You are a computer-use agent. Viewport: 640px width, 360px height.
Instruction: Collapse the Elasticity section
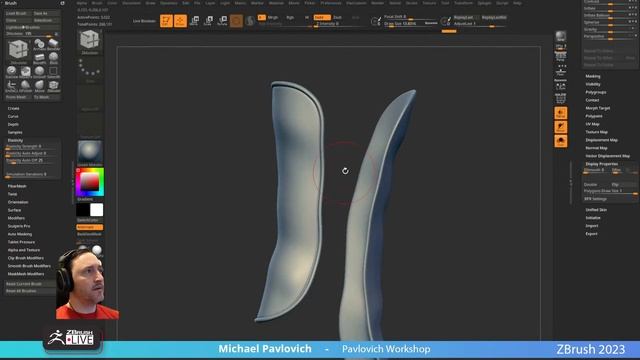[16, 140]
